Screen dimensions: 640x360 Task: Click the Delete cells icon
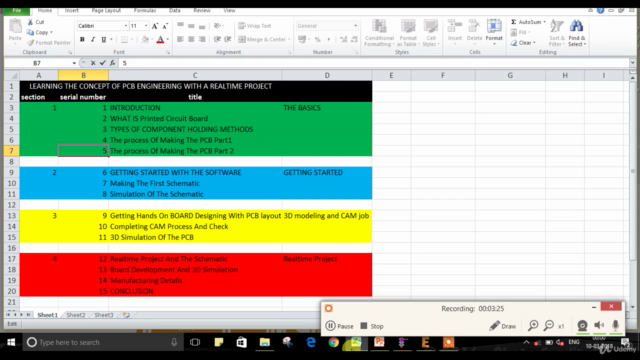[474, 27]
